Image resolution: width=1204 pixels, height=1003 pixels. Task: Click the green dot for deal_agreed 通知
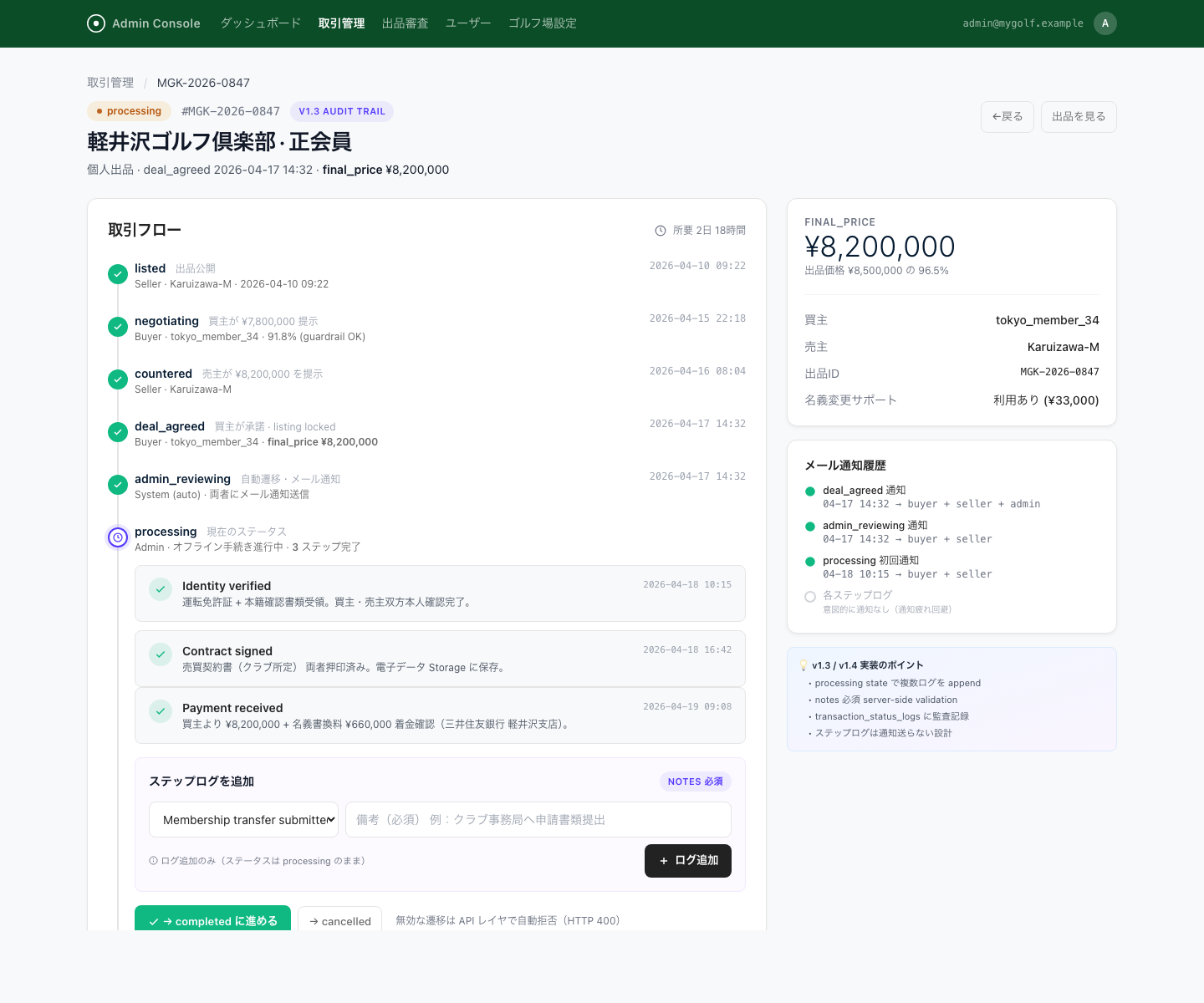tap(809, 491)
